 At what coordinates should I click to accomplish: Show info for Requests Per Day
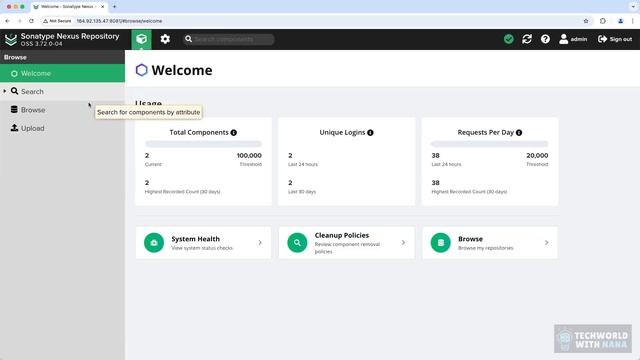point(519,133)
